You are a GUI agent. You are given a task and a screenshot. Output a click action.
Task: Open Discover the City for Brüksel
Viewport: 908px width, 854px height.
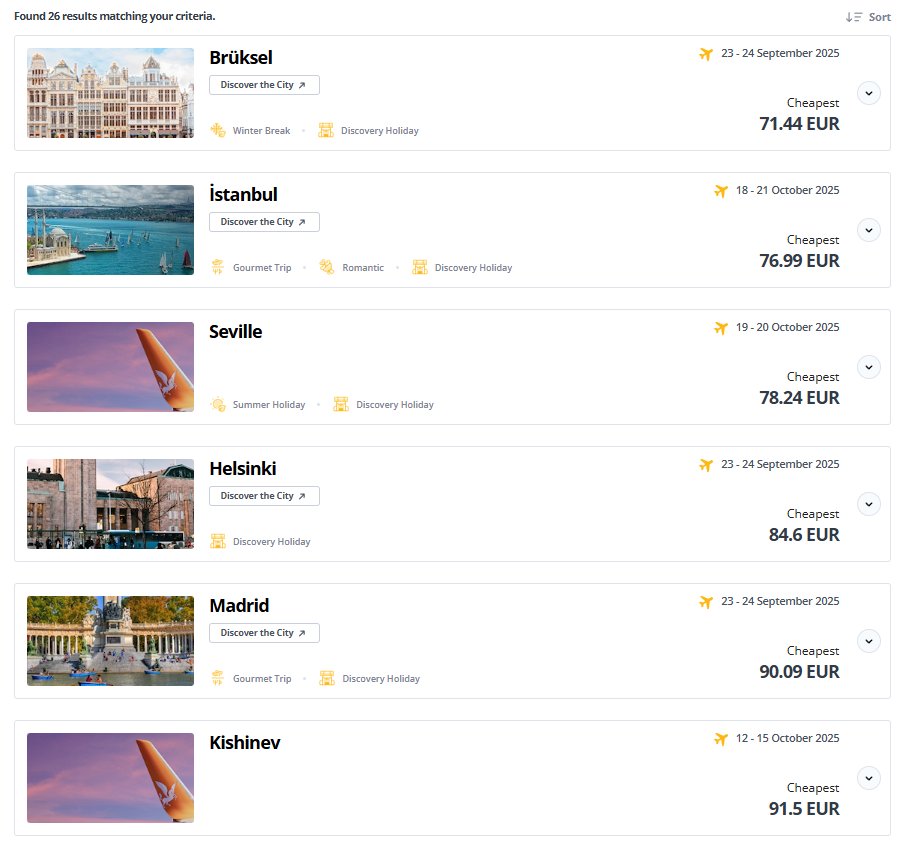pos(264,85)
